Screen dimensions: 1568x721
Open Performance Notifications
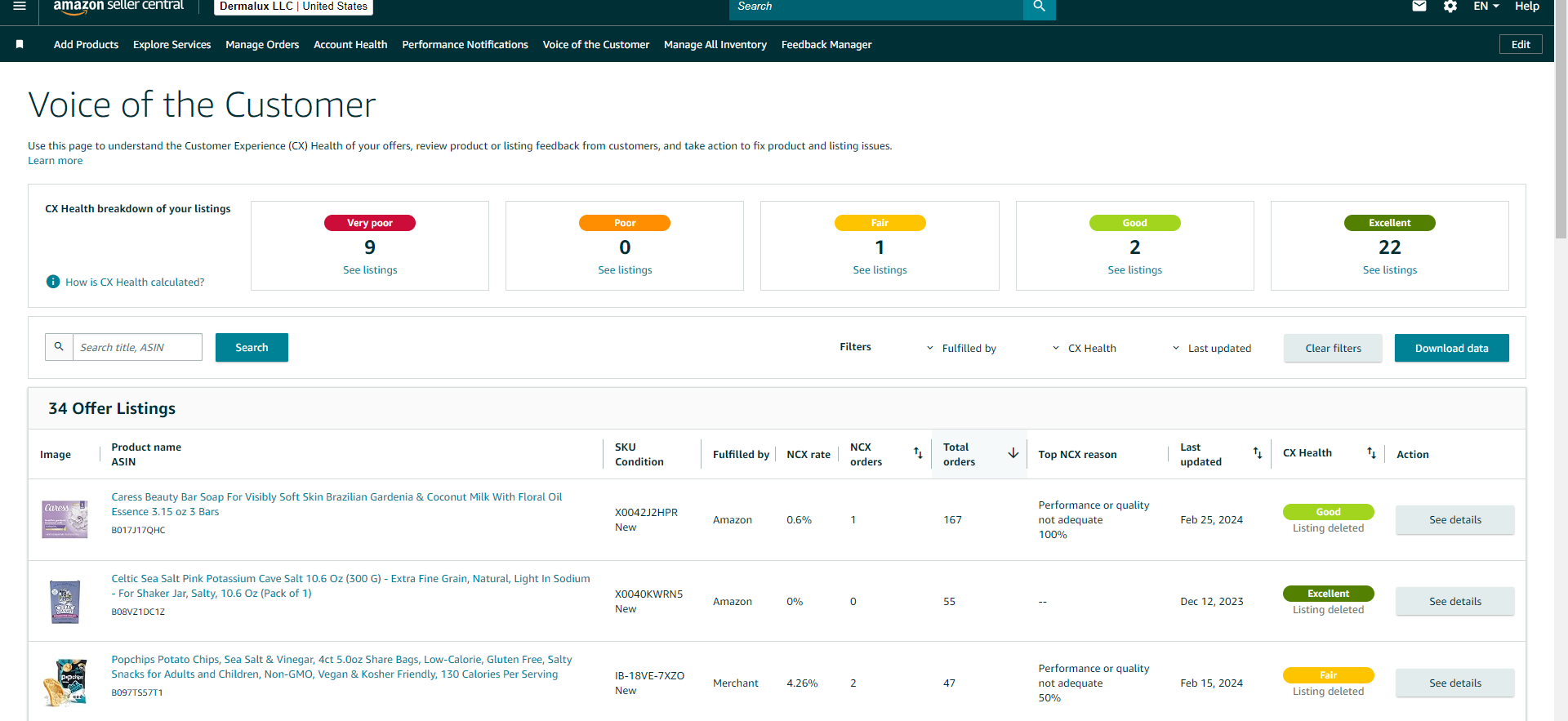pos(465,45)
